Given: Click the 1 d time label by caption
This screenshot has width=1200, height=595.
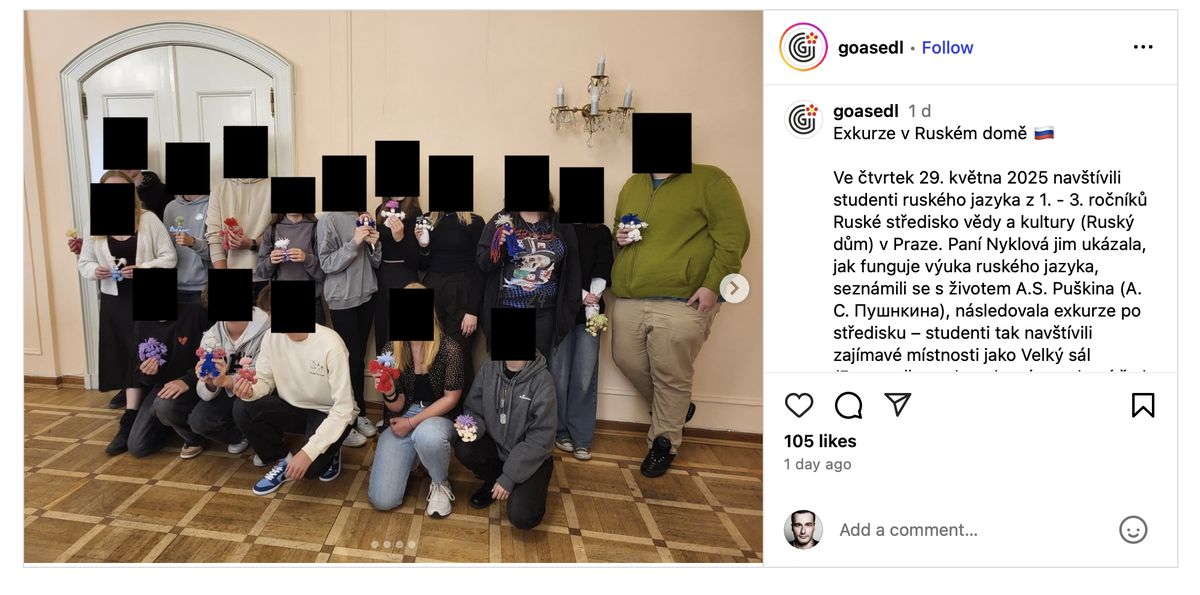Looking at the screenshot, I should point(919,111).
